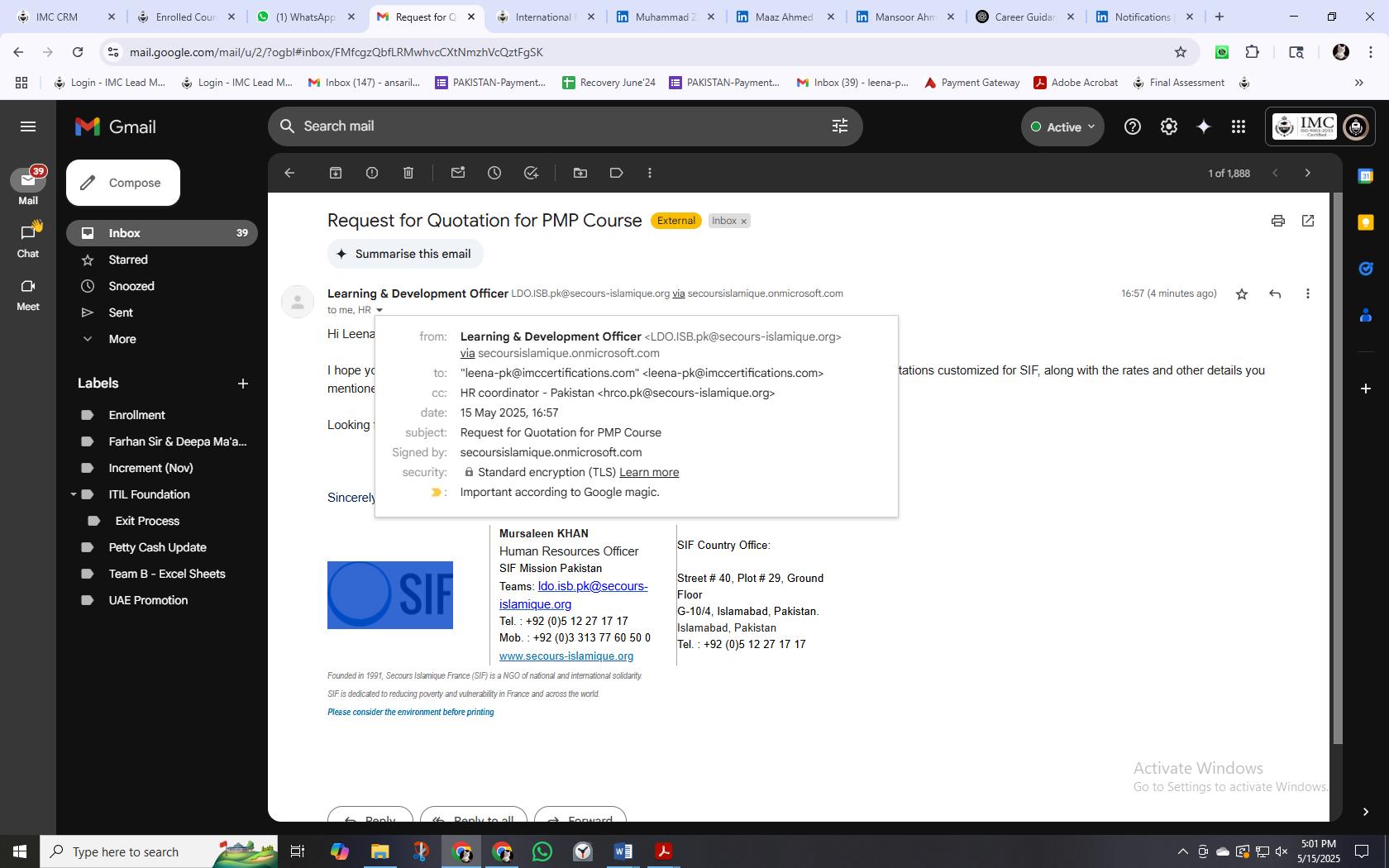This screenshot has width=1389, height=868.
Task: Open the Payment Gateway bookmark
Action: [x=971, y=83]
